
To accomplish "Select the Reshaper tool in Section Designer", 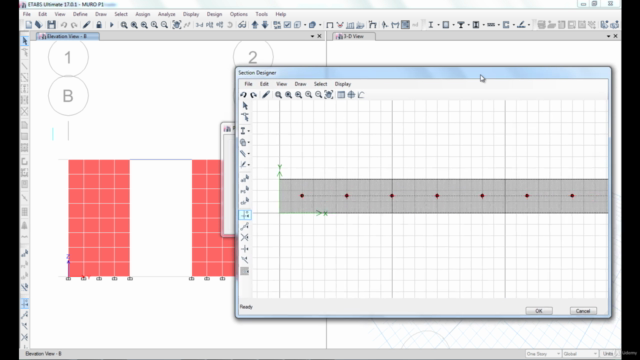I will pos(245,118).
